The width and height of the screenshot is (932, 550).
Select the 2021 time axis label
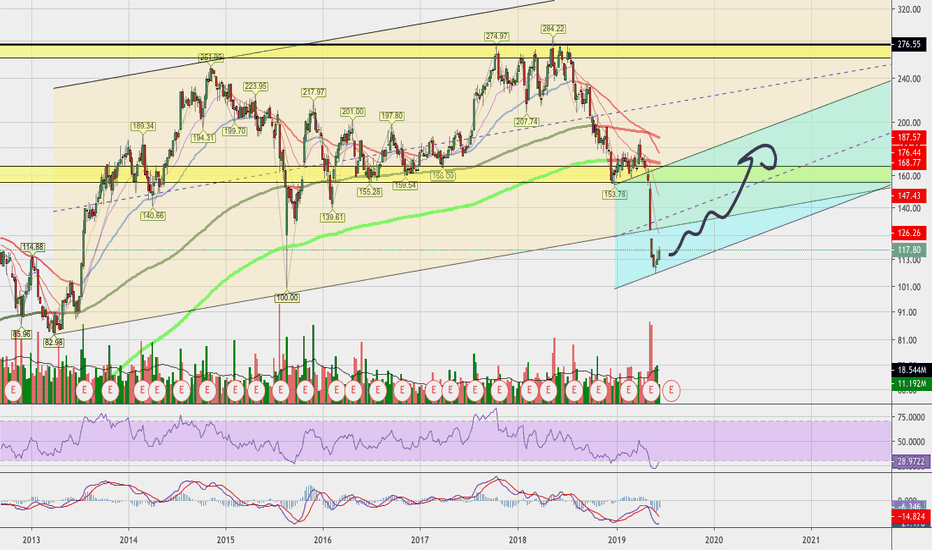(x=811, y=540)
